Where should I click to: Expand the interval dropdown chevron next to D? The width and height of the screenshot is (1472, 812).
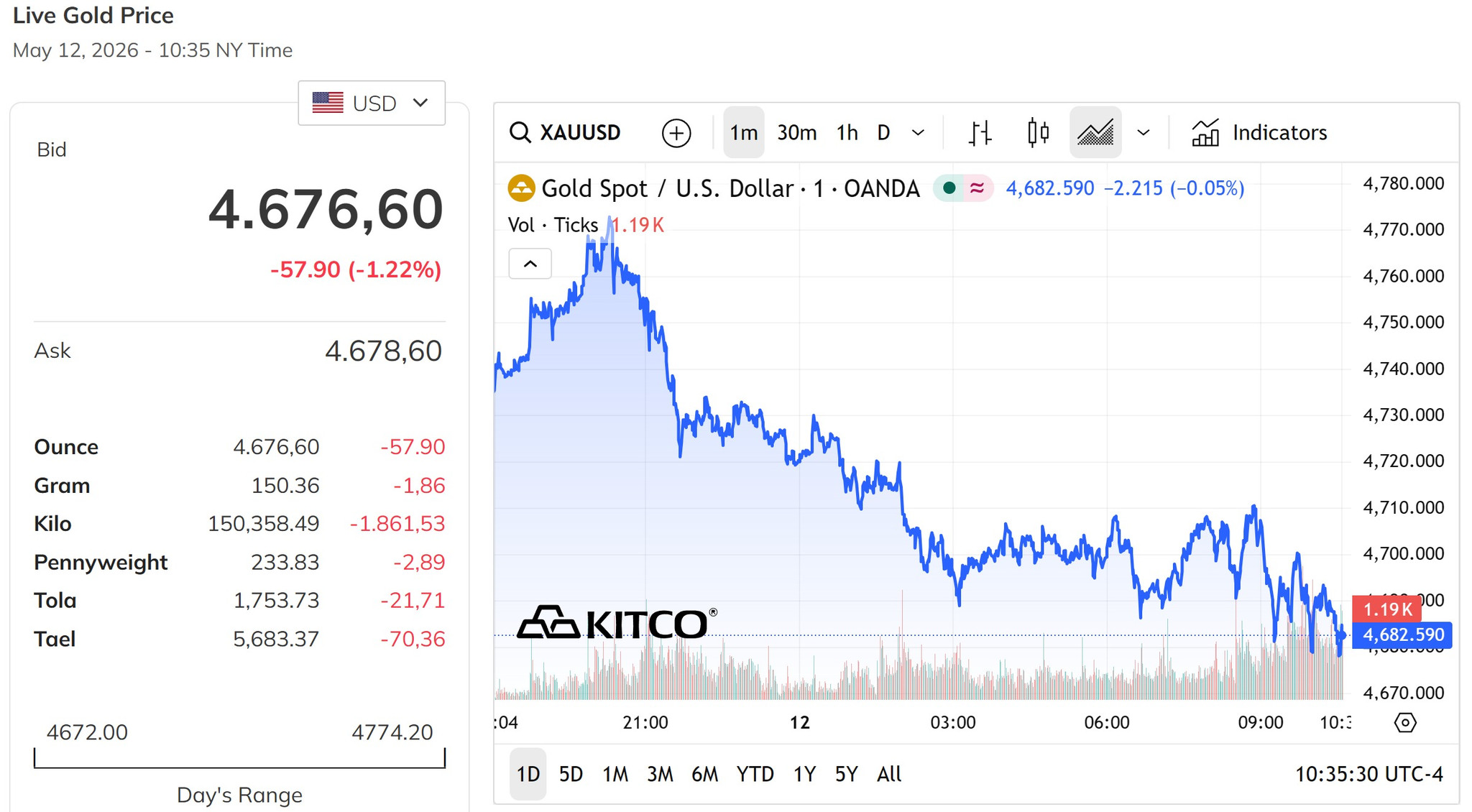(x=918, y=133)
